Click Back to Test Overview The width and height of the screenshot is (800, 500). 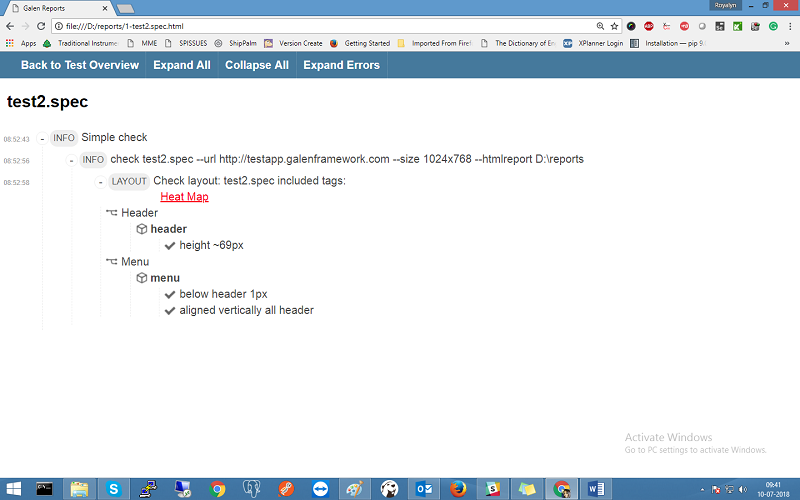pyautogui.click(x=80, y=65)
